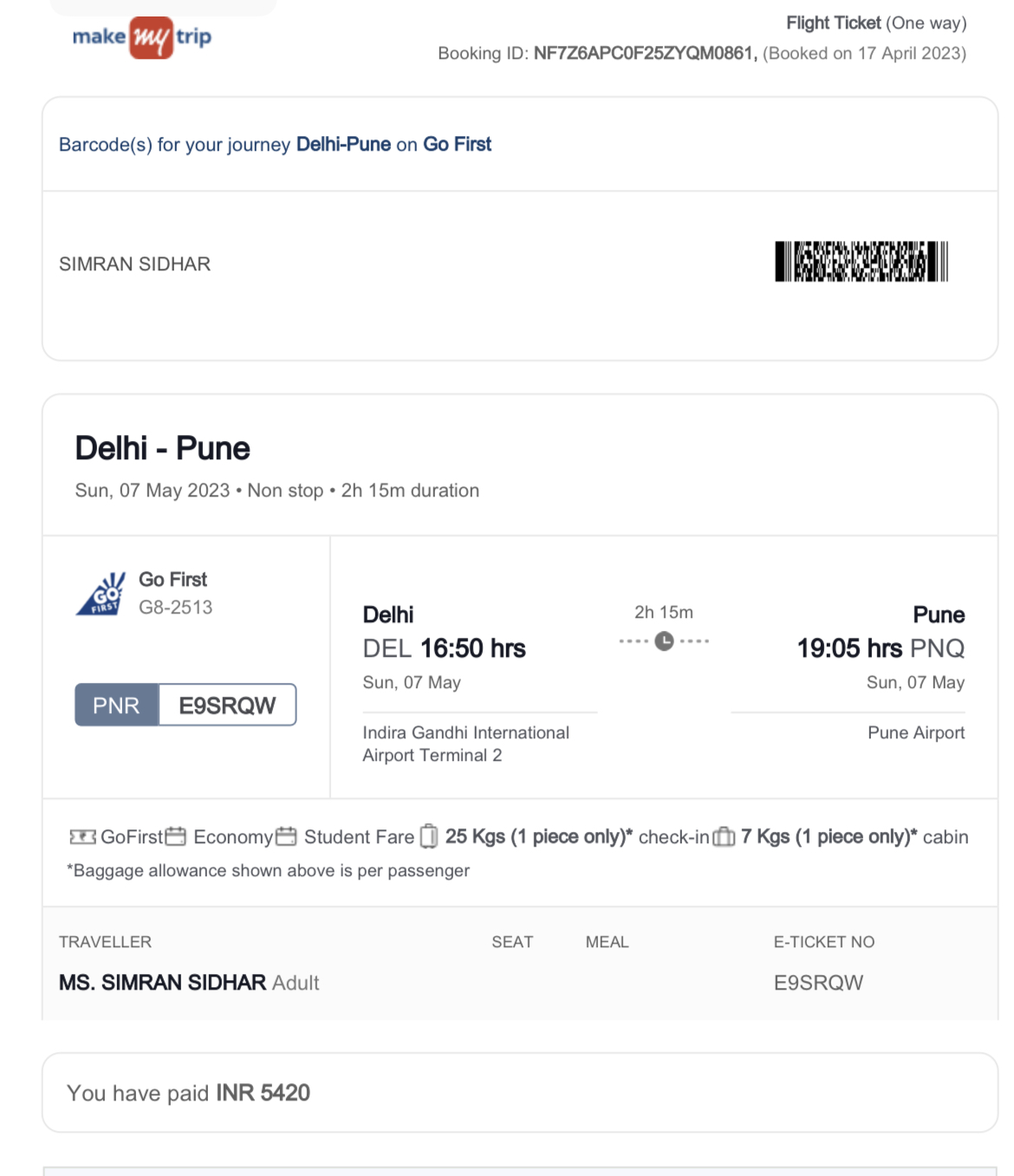The height and width of the screenshot is (1176, 1014).
Task: Click the PNR label badge
Action: 117,705
